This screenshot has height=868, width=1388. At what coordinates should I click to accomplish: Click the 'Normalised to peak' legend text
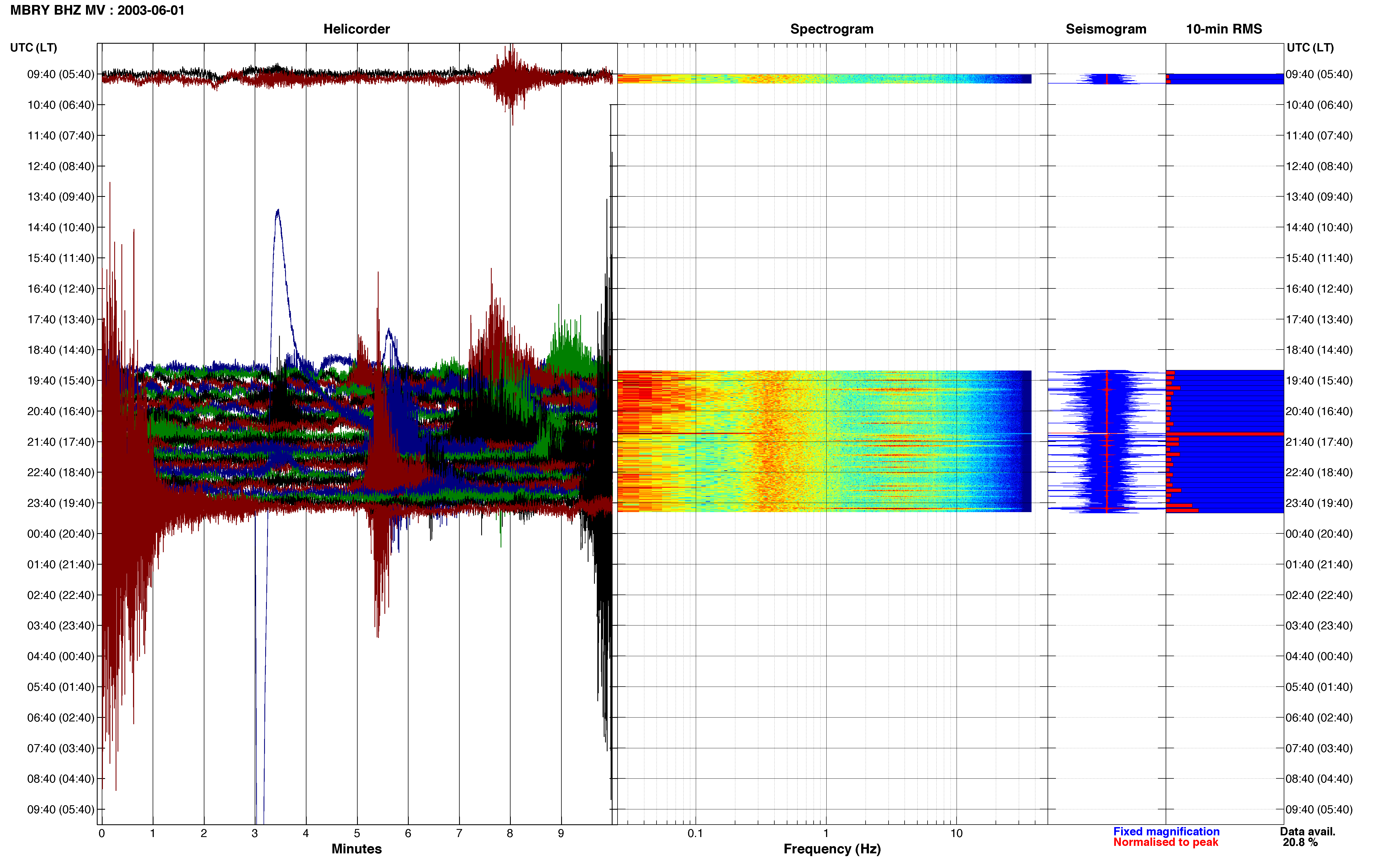1165,842
